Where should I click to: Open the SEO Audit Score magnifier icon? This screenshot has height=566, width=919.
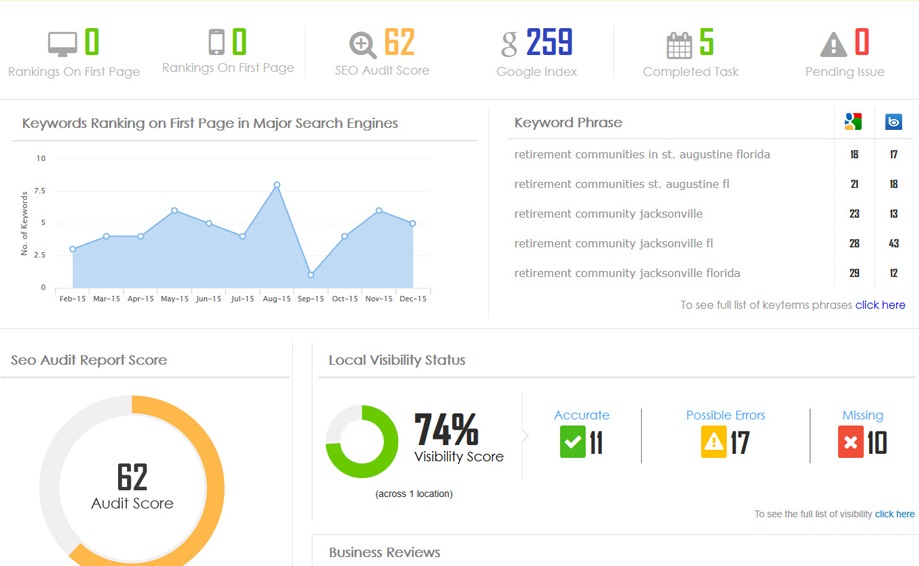click(x=363, y=45)
